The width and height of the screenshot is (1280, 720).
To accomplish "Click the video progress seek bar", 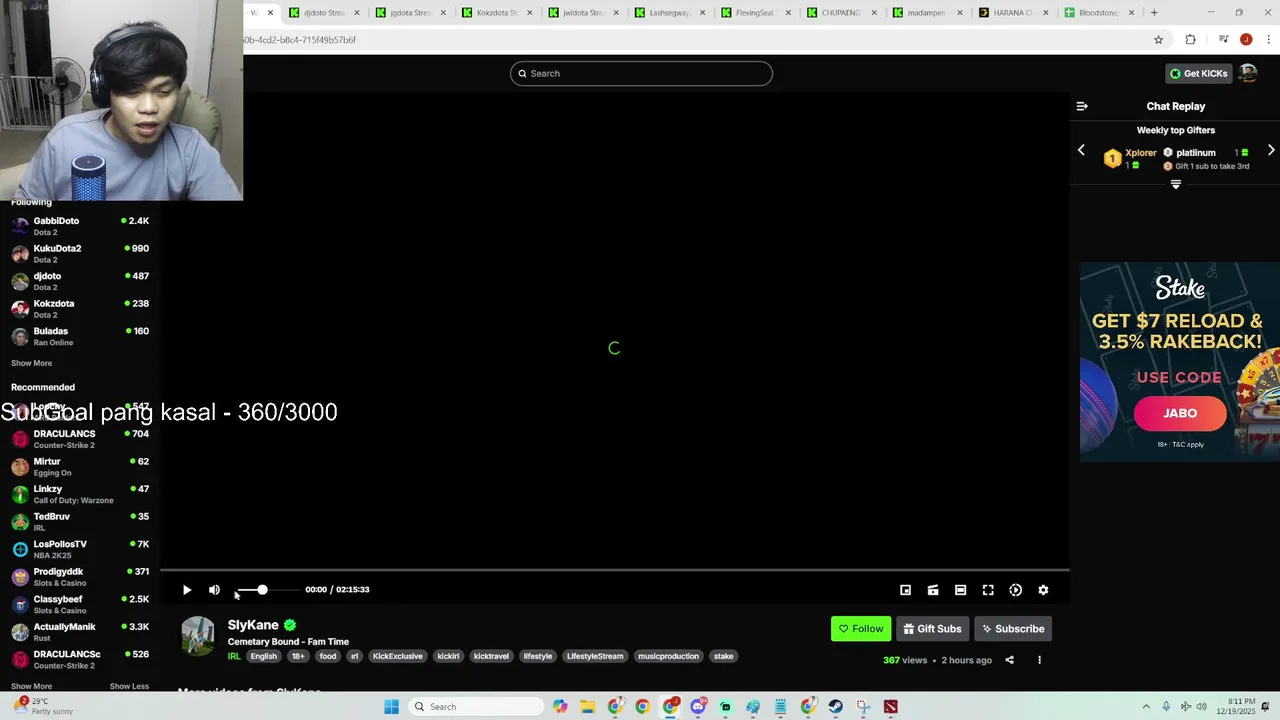I will [615, 570].
